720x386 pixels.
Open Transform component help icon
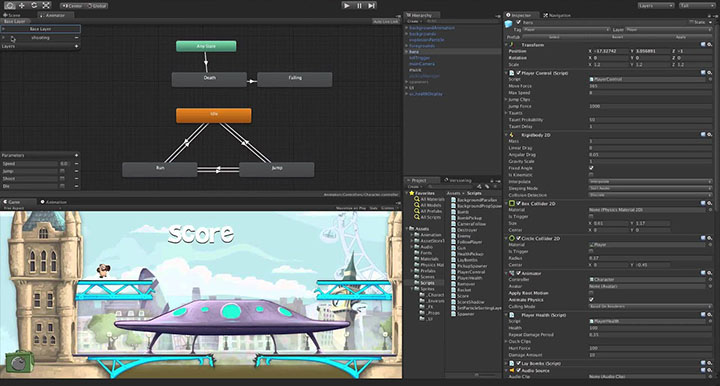coord(703,45)
